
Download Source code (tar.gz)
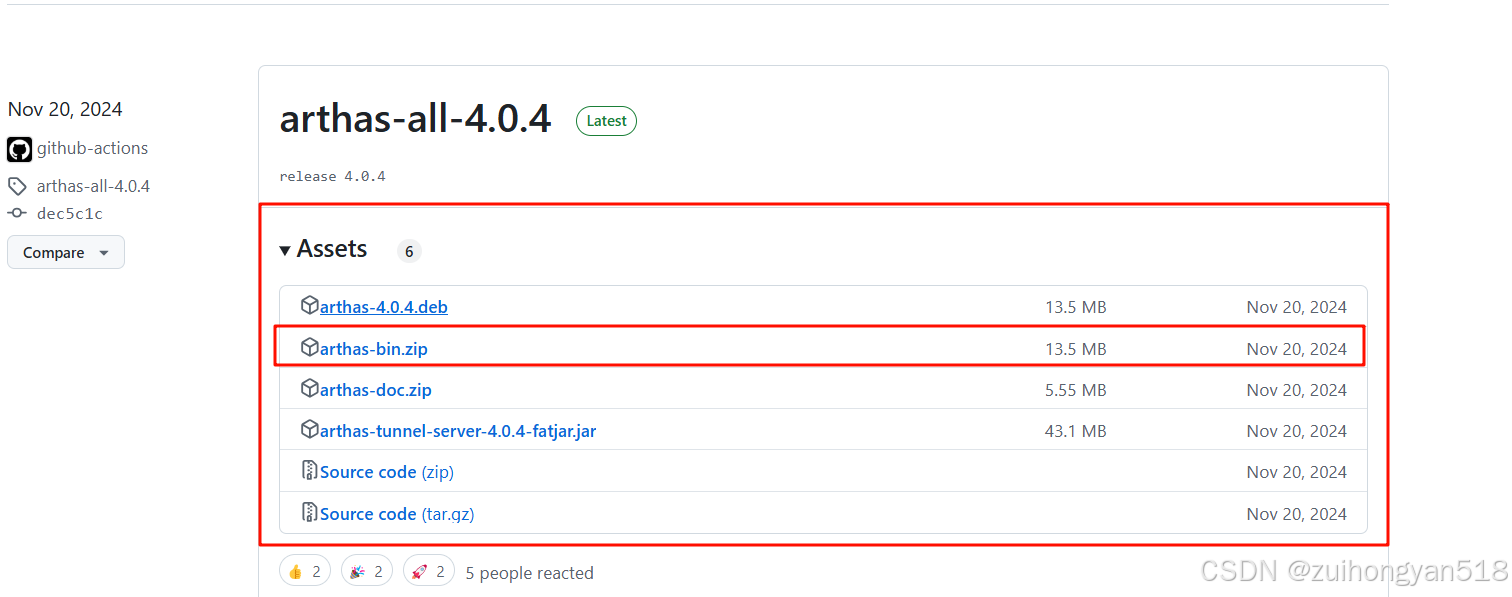coord(397,514)
